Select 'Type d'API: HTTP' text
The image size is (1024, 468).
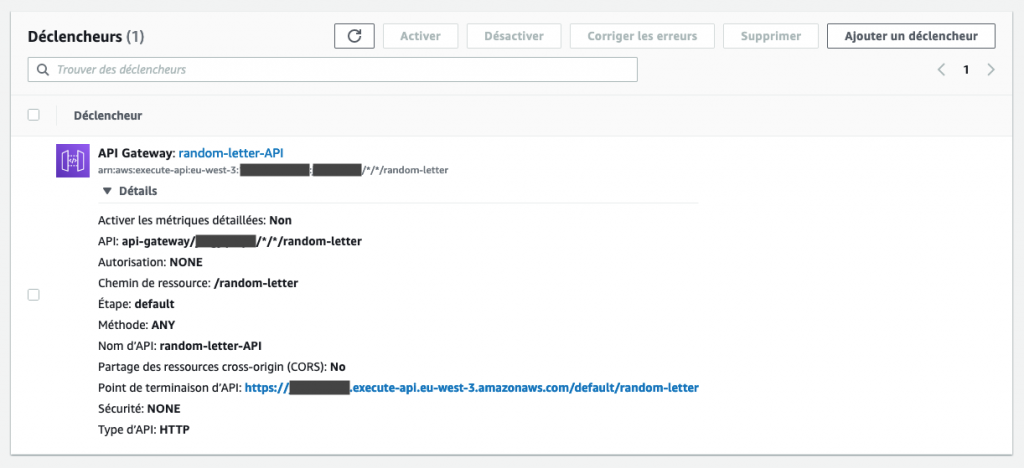(x=144, y=429)
